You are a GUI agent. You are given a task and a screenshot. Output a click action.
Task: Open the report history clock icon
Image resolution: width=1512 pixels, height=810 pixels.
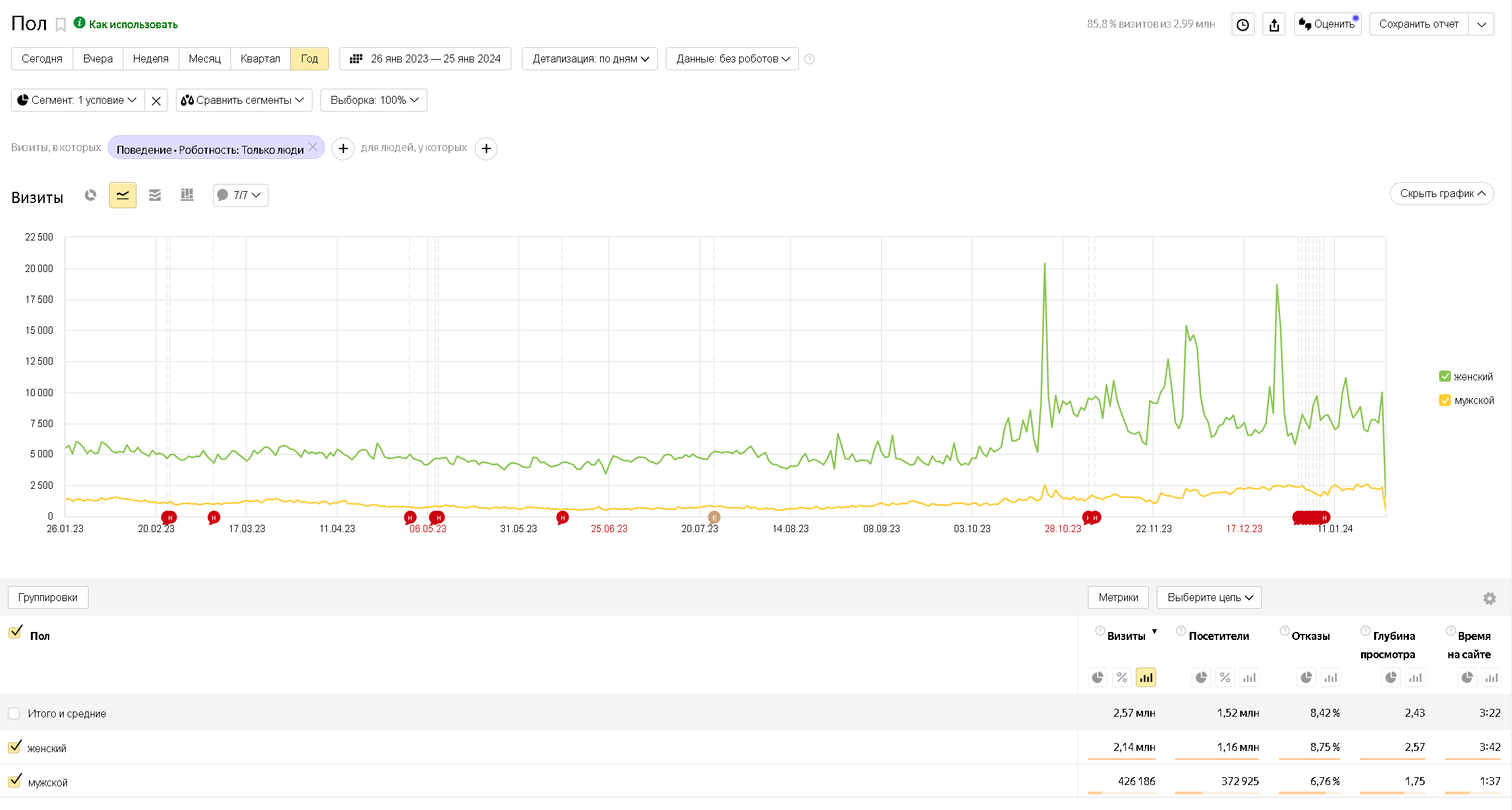1242,25
